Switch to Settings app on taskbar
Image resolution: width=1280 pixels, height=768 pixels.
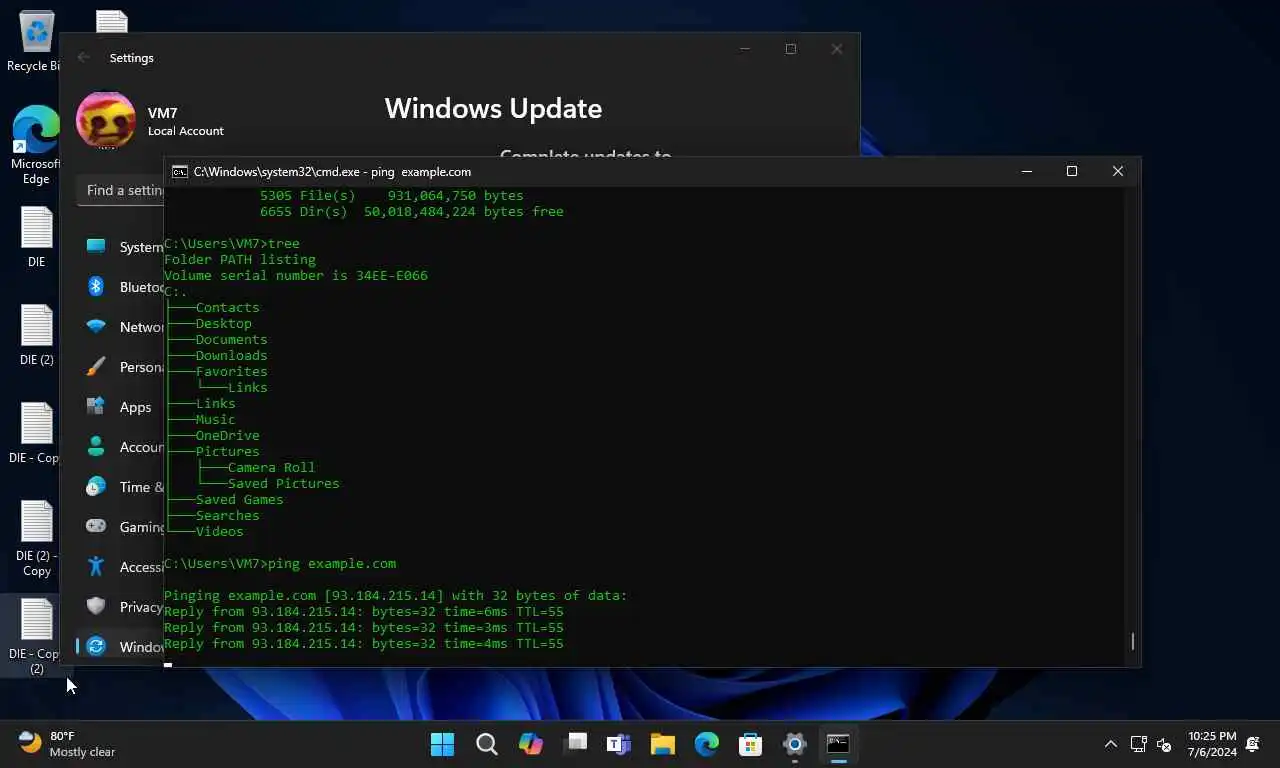[x=795, y=744]
